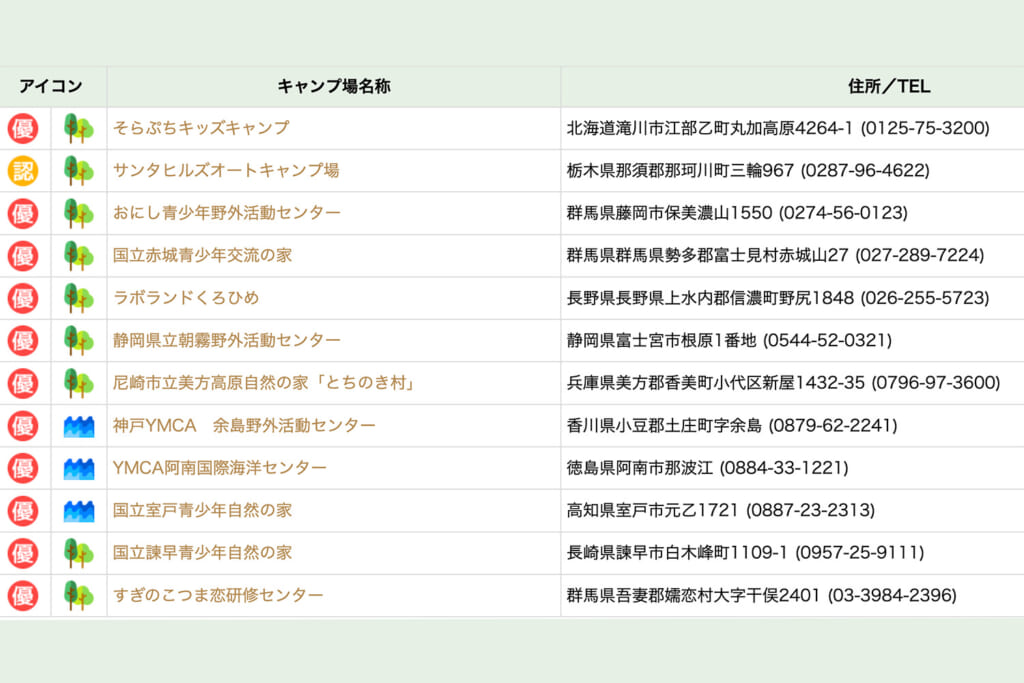
Task: Click the 優 badge for 国立諫早青少年自然の家
Action: point(23,553)
